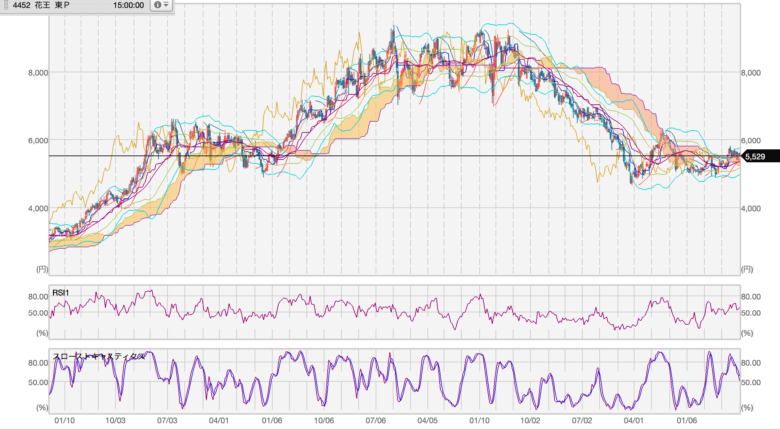Image resolution: width=780 pixels, height=429 pixels.
Task: Click the 10/06 date marker on time axis
Action: click(x=324, y=422)
